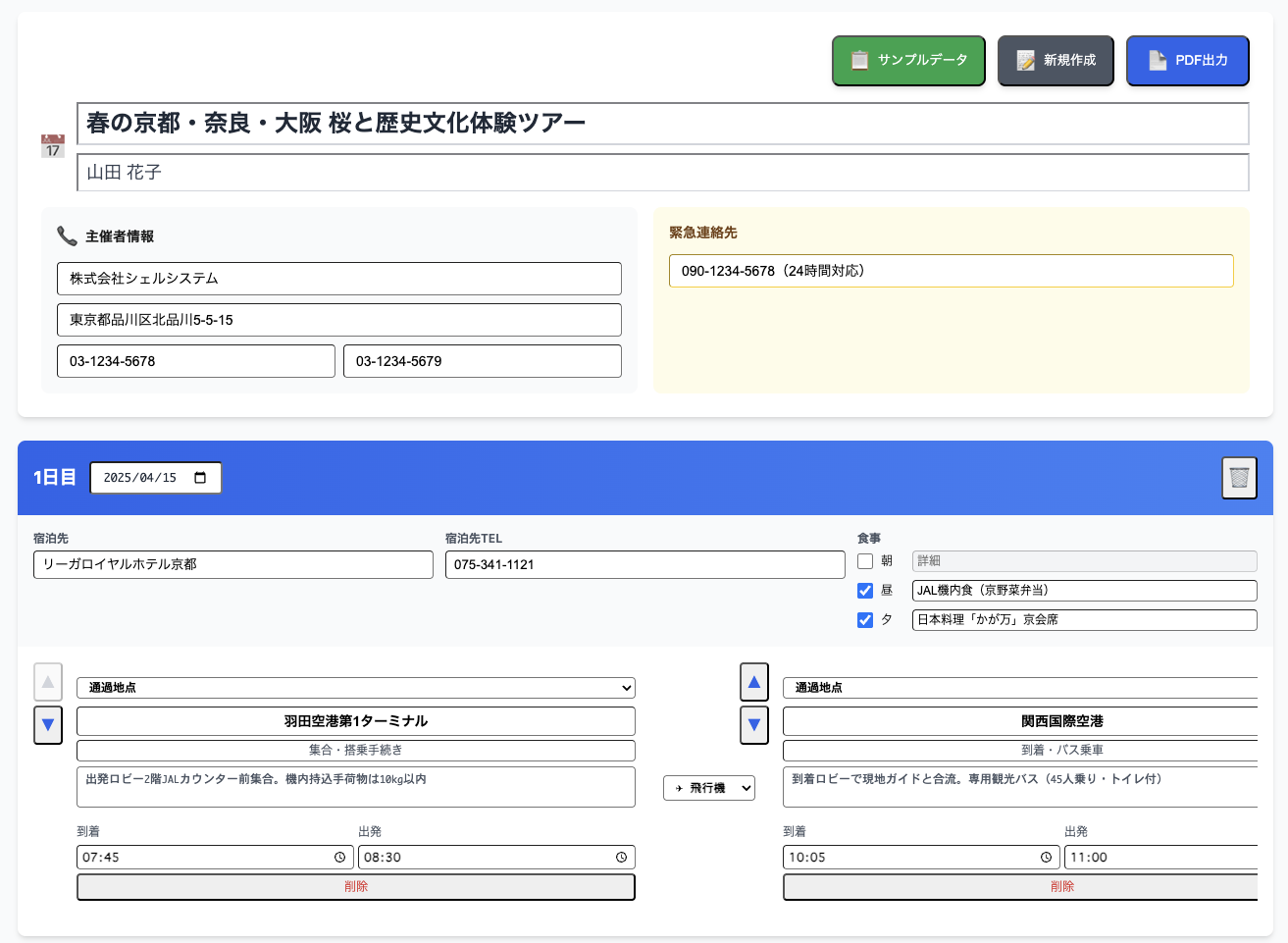
Task: Click the 緊急連絡先 emergency contact field
Action: pyautogui.click(x=951, y=271)
